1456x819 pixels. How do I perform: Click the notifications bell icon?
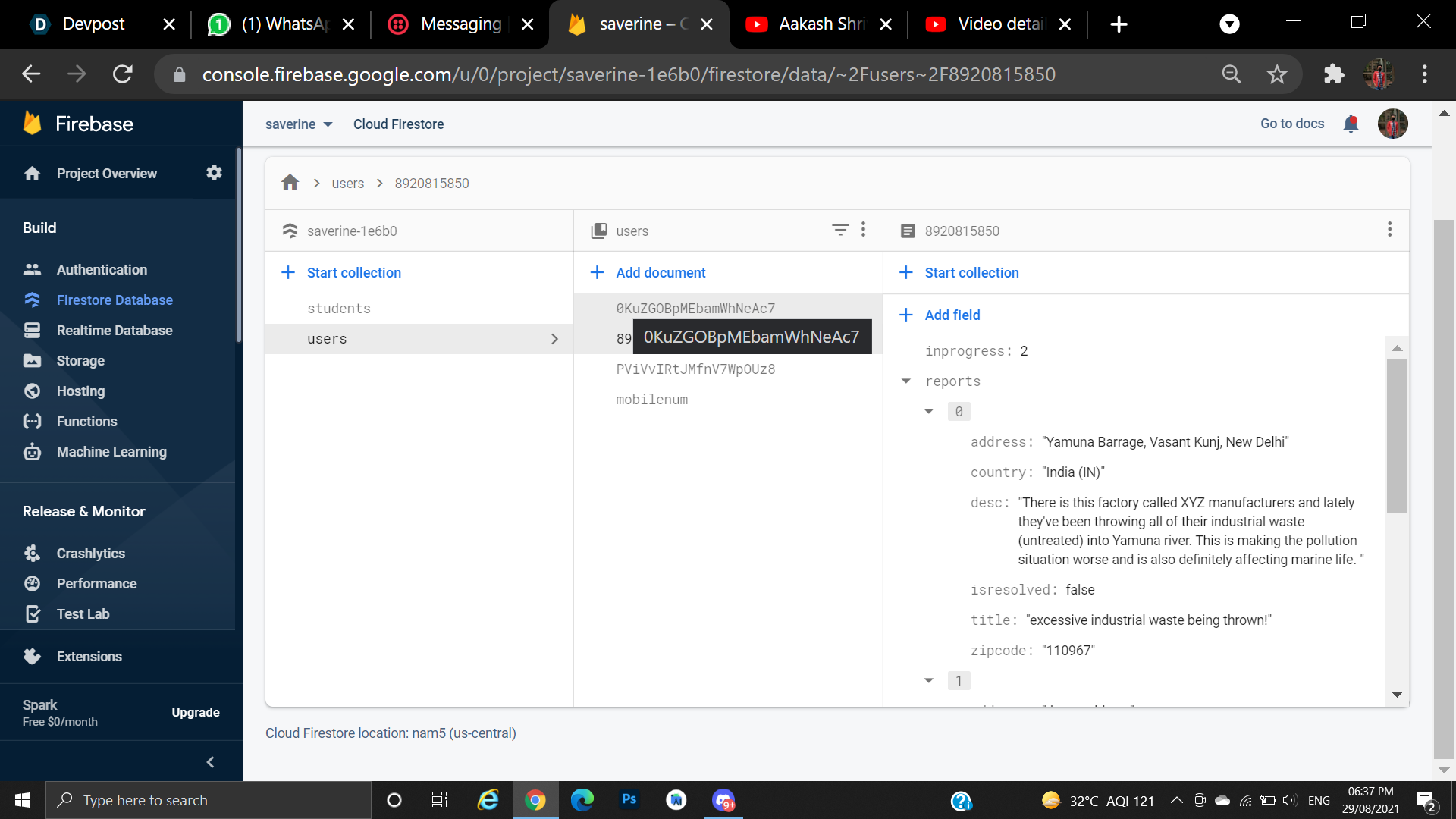[1351, 124]
